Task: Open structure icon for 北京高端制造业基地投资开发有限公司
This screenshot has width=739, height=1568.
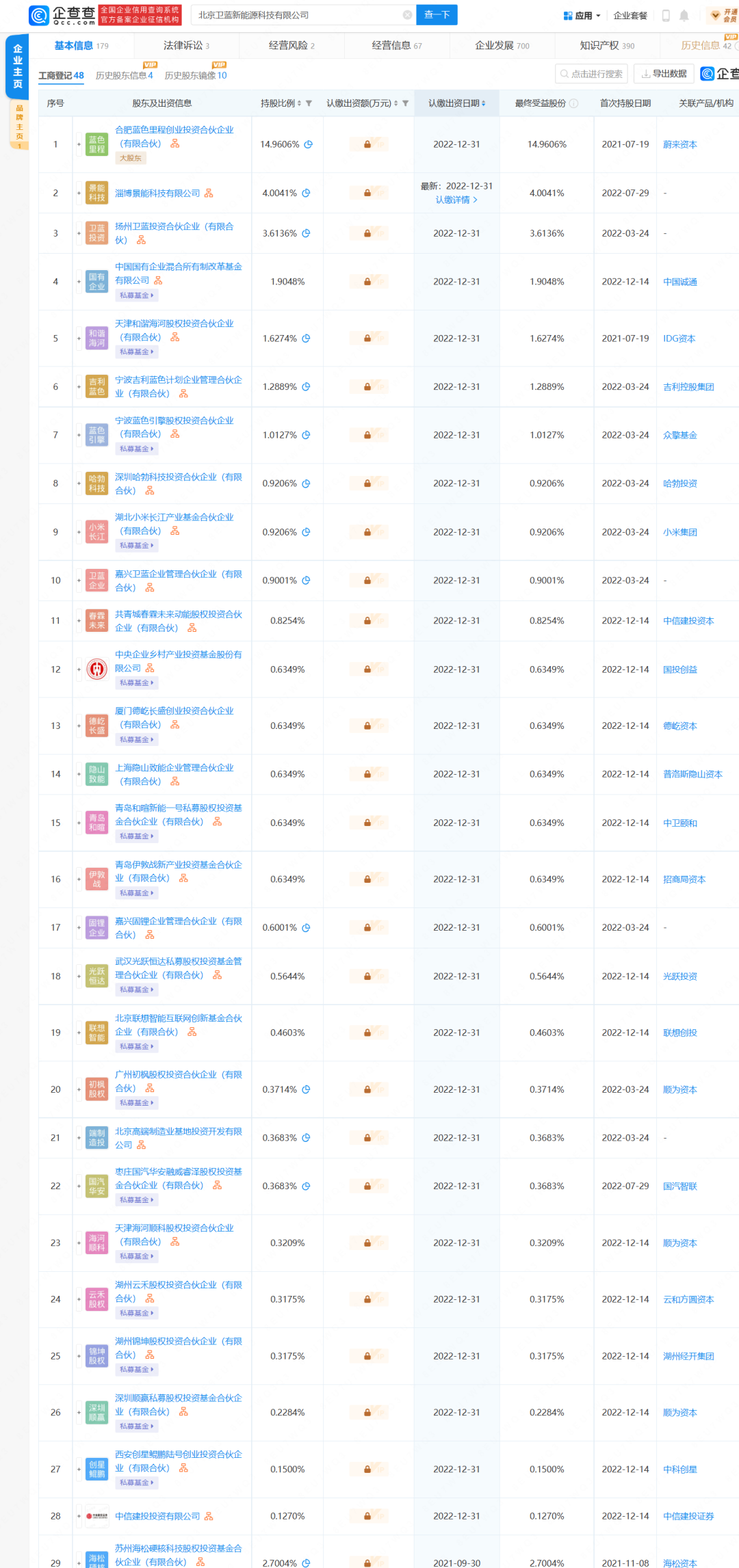Action: [x=141, y=1145]
